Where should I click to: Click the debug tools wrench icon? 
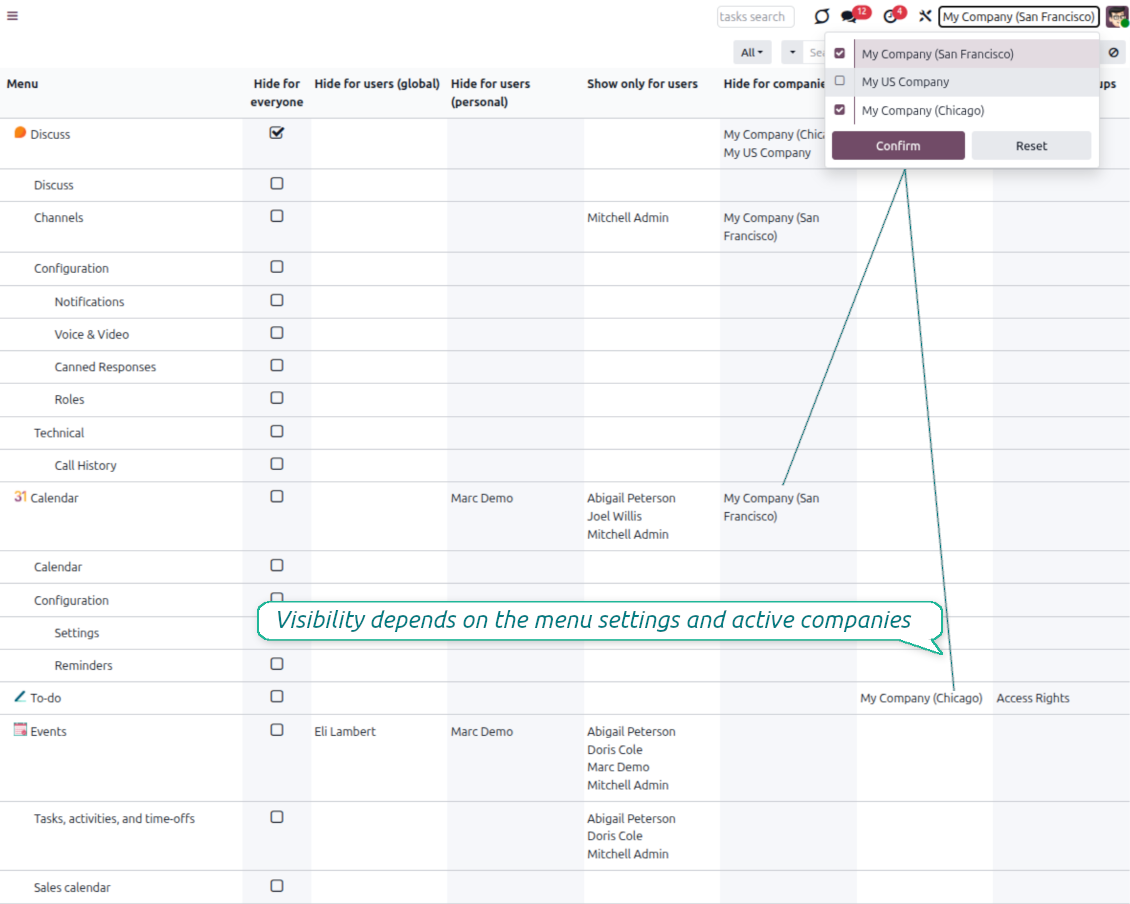pos(925,17)
